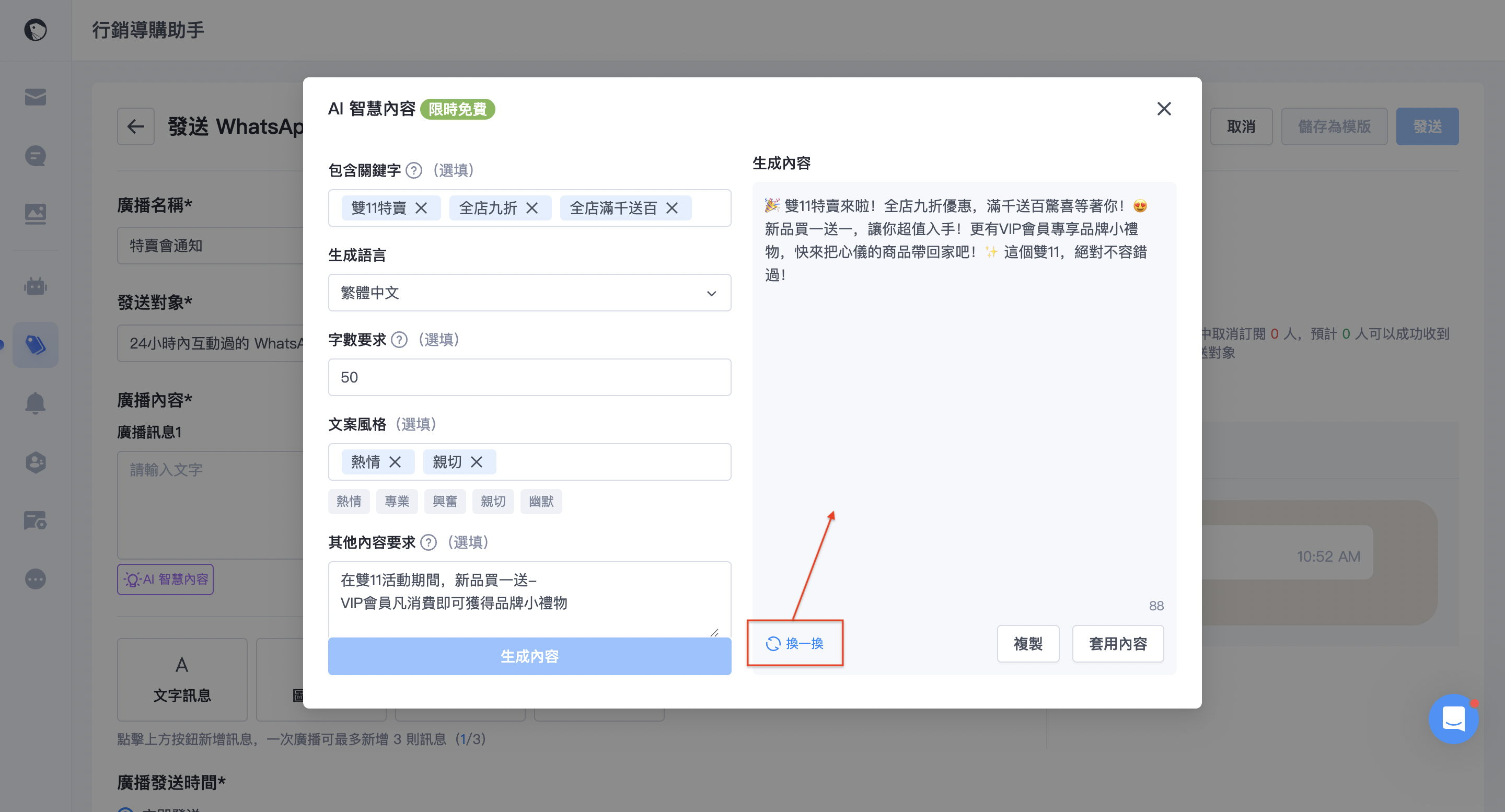Select the 熱情 style suggestion chip
This screenshot has height=812, width=1505.
click(x=349, y=501)
